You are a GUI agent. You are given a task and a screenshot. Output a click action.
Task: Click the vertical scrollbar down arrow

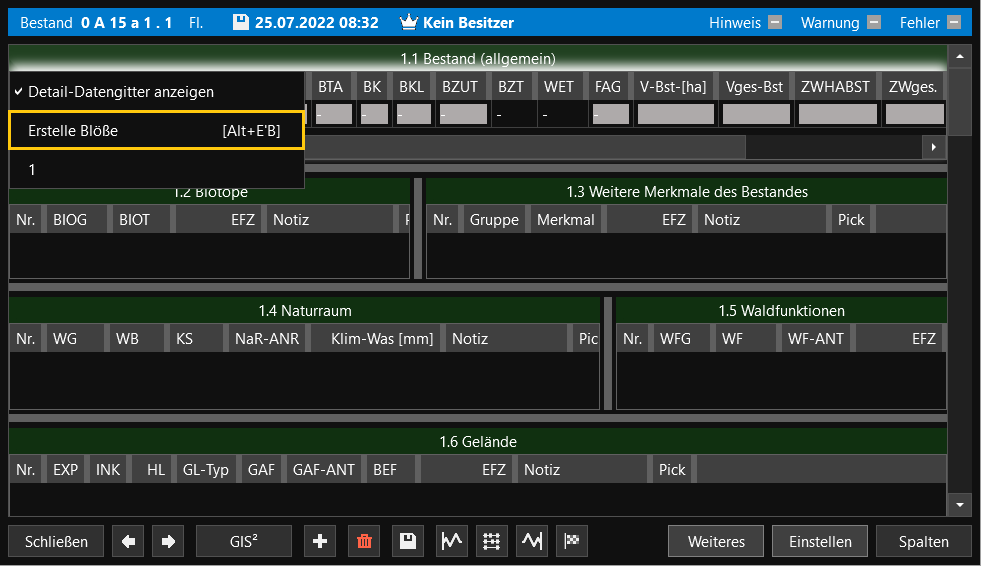(x=960, y=505)
